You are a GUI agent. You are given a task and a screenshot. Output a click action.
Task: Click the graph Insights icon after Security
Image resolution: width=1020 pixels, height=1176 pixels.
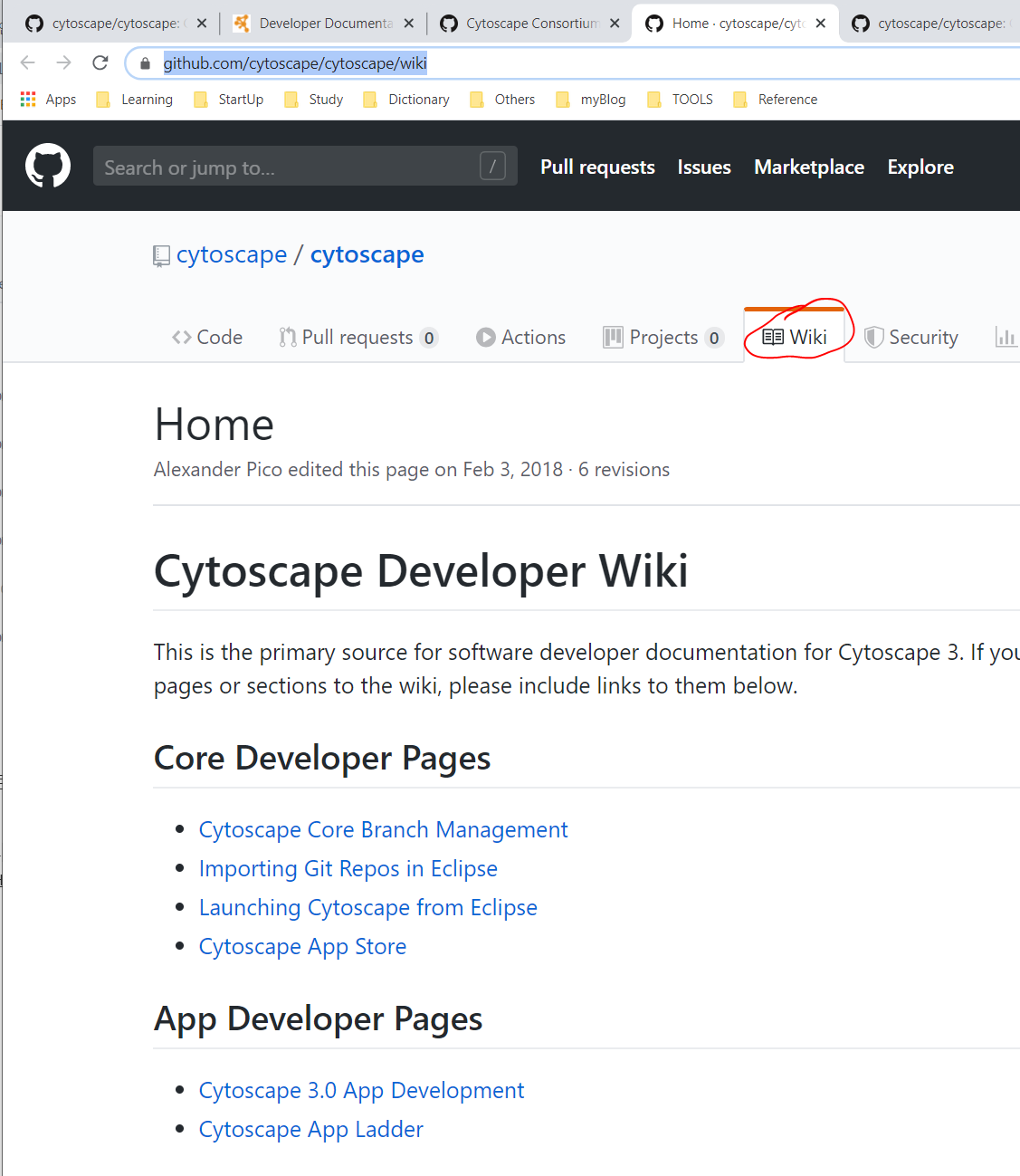pos(1005,337)
